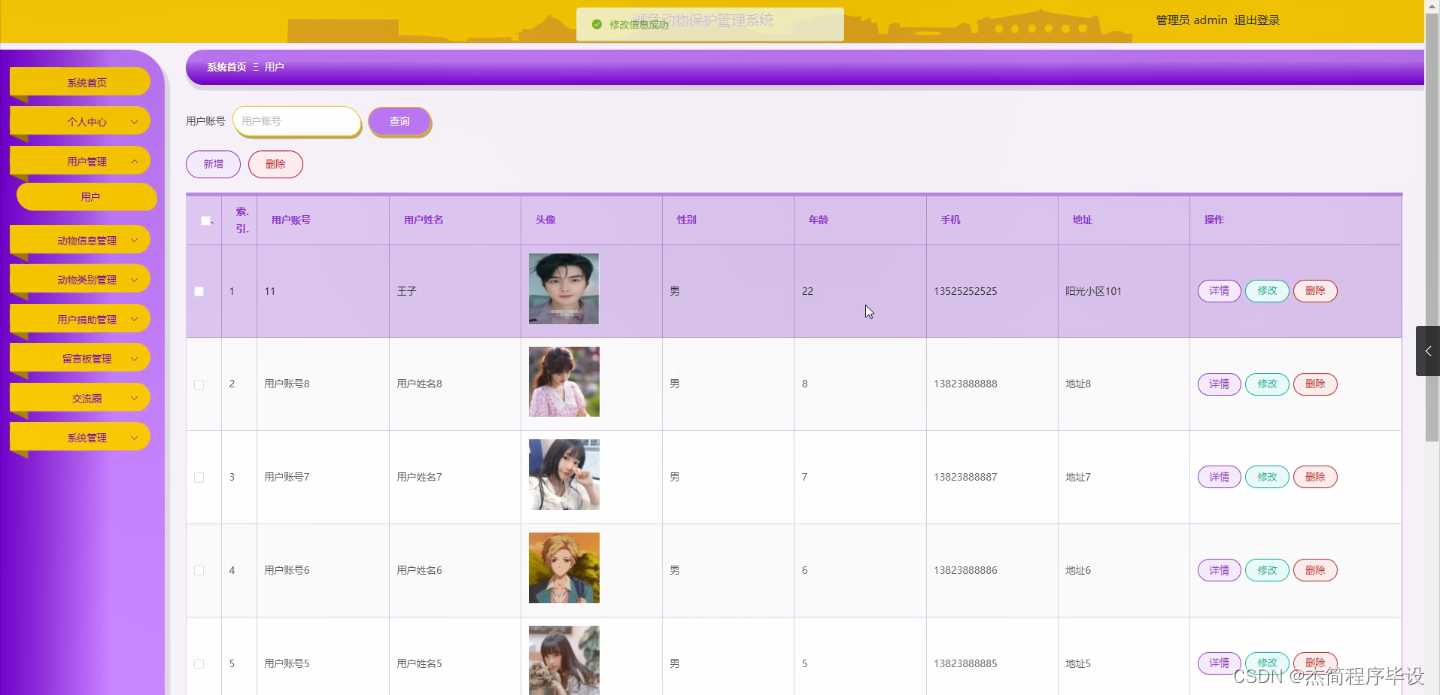Open 详情 for 用户账号5
The image size is (1440, 695).
point(1219,663)
